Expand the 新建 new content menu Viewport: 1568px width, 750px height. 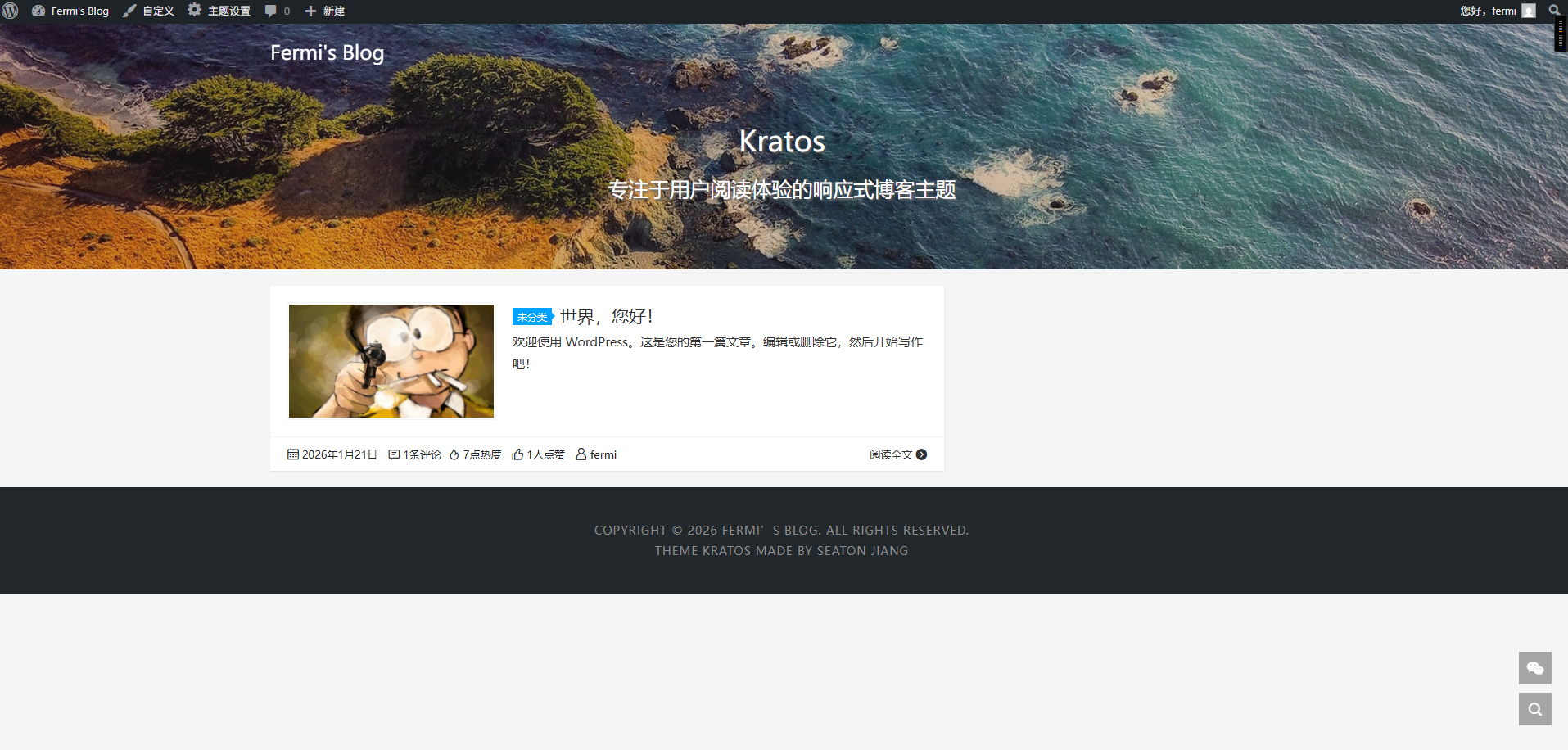(325, 11)
